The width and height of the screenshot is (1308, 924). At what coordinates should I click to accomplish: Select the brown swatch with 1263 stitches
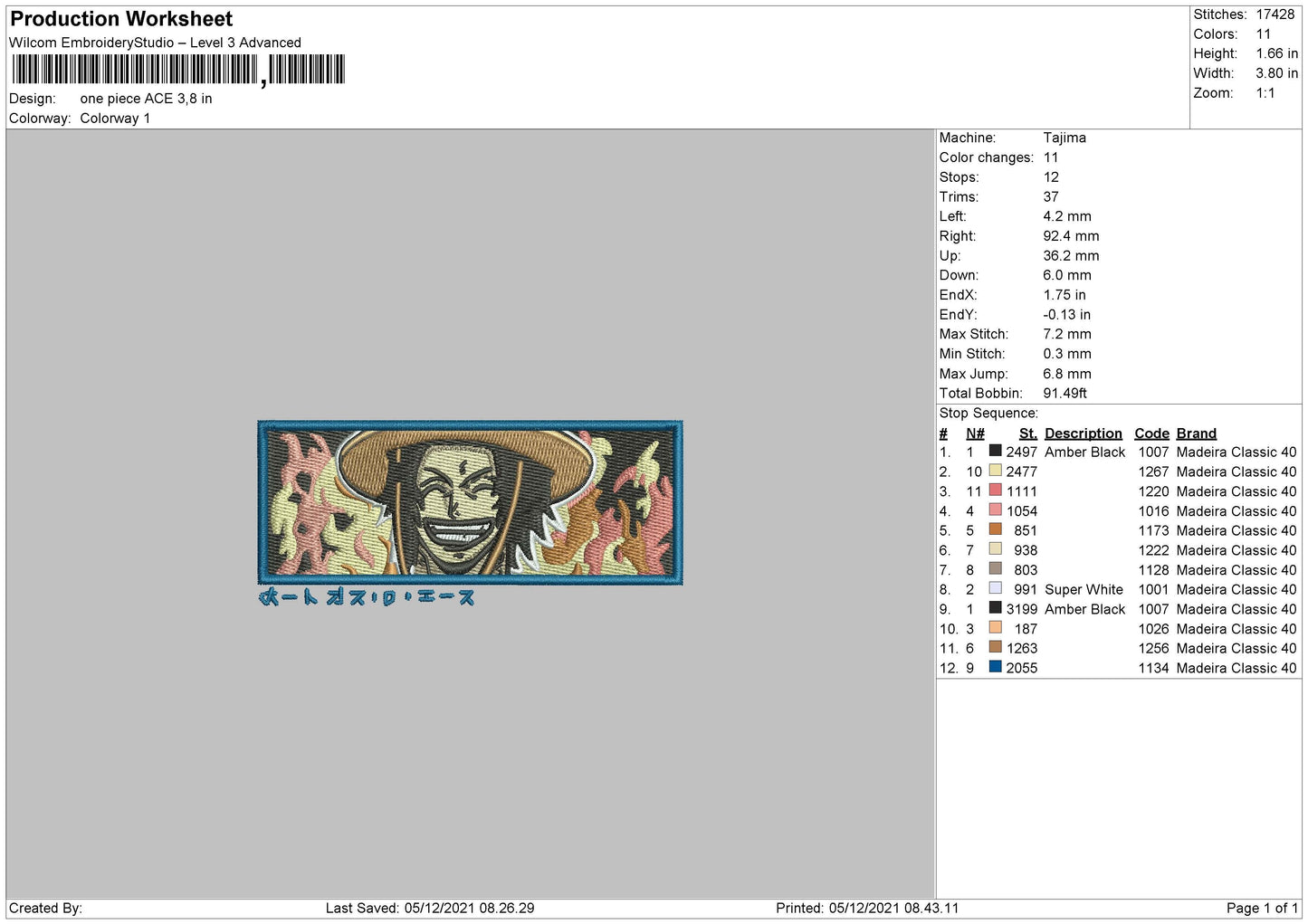pyautogui.click(x=996, y=647)
